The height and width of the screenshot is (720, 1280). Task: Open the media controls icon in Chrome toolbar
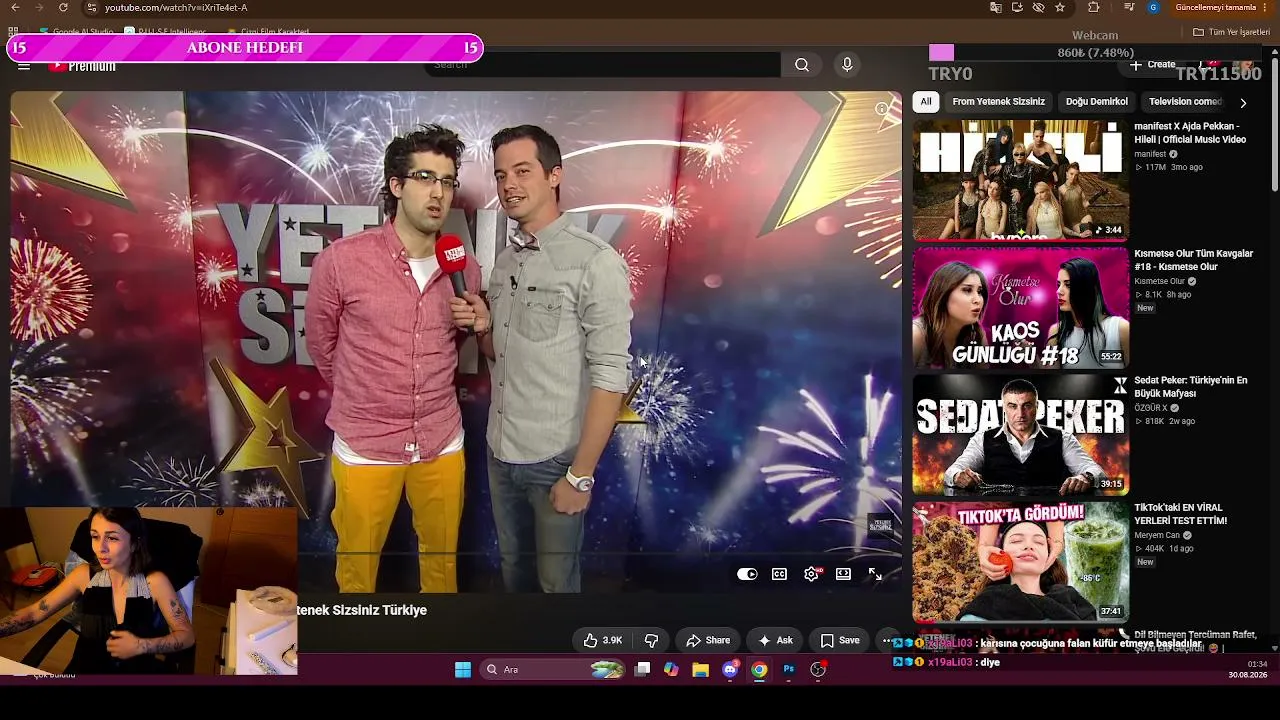(1129, 7)
